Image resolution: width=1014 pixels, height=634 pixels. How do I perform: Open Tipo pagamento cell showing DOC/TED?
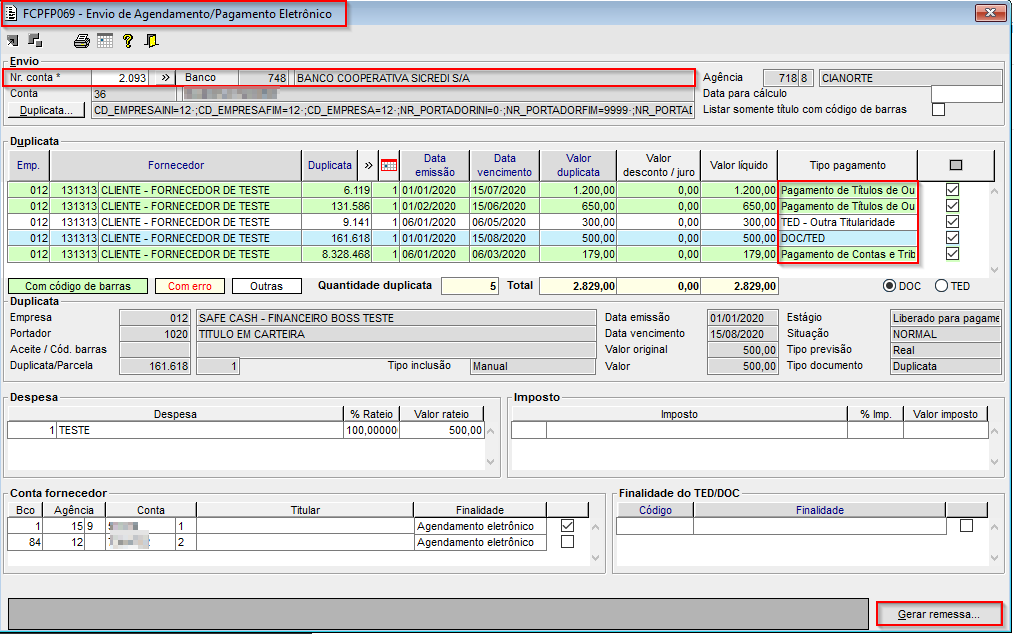(848, 238)
